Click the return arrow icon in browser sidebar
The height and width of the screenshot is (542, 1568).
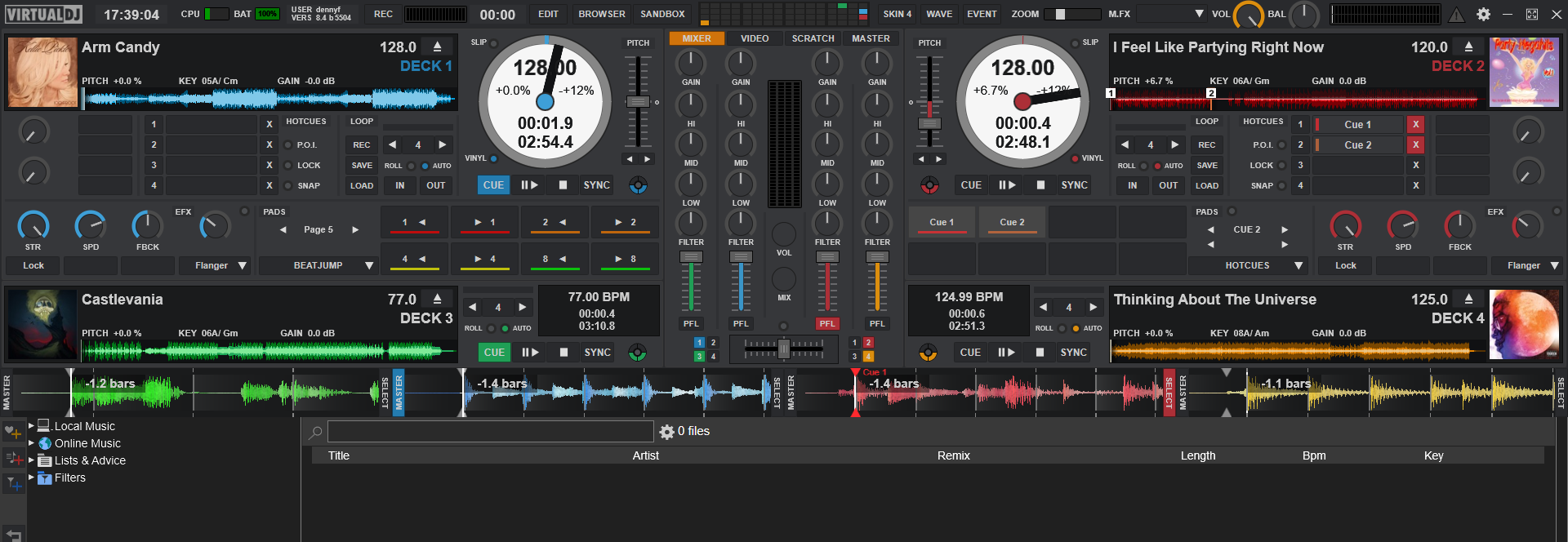[x=13, y=535]
